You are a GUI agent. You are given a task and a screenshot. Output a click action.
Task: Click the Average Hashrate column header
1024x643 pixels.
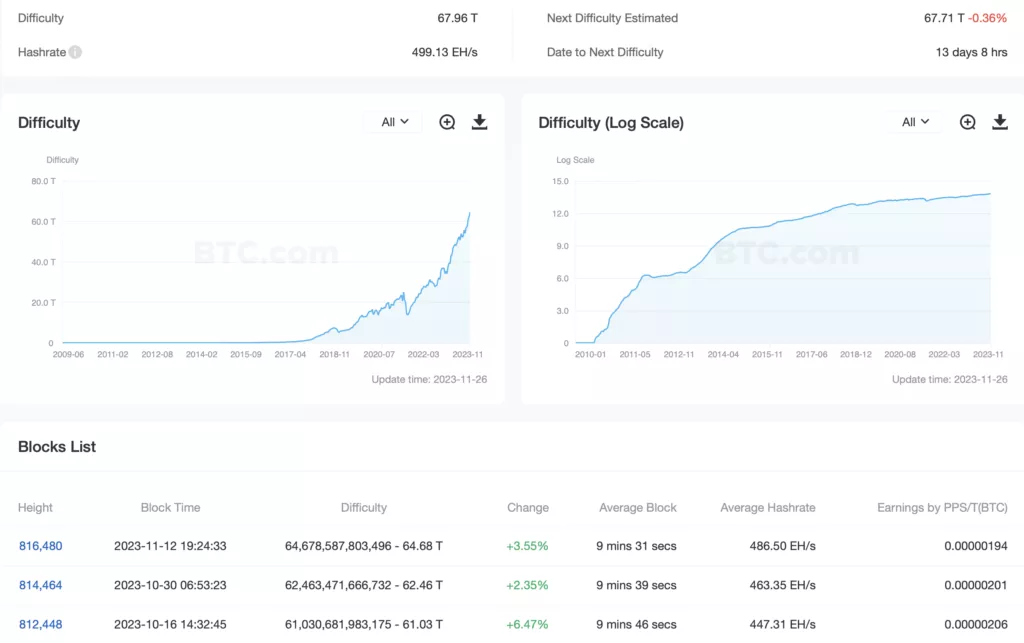[x=767, y=507]
